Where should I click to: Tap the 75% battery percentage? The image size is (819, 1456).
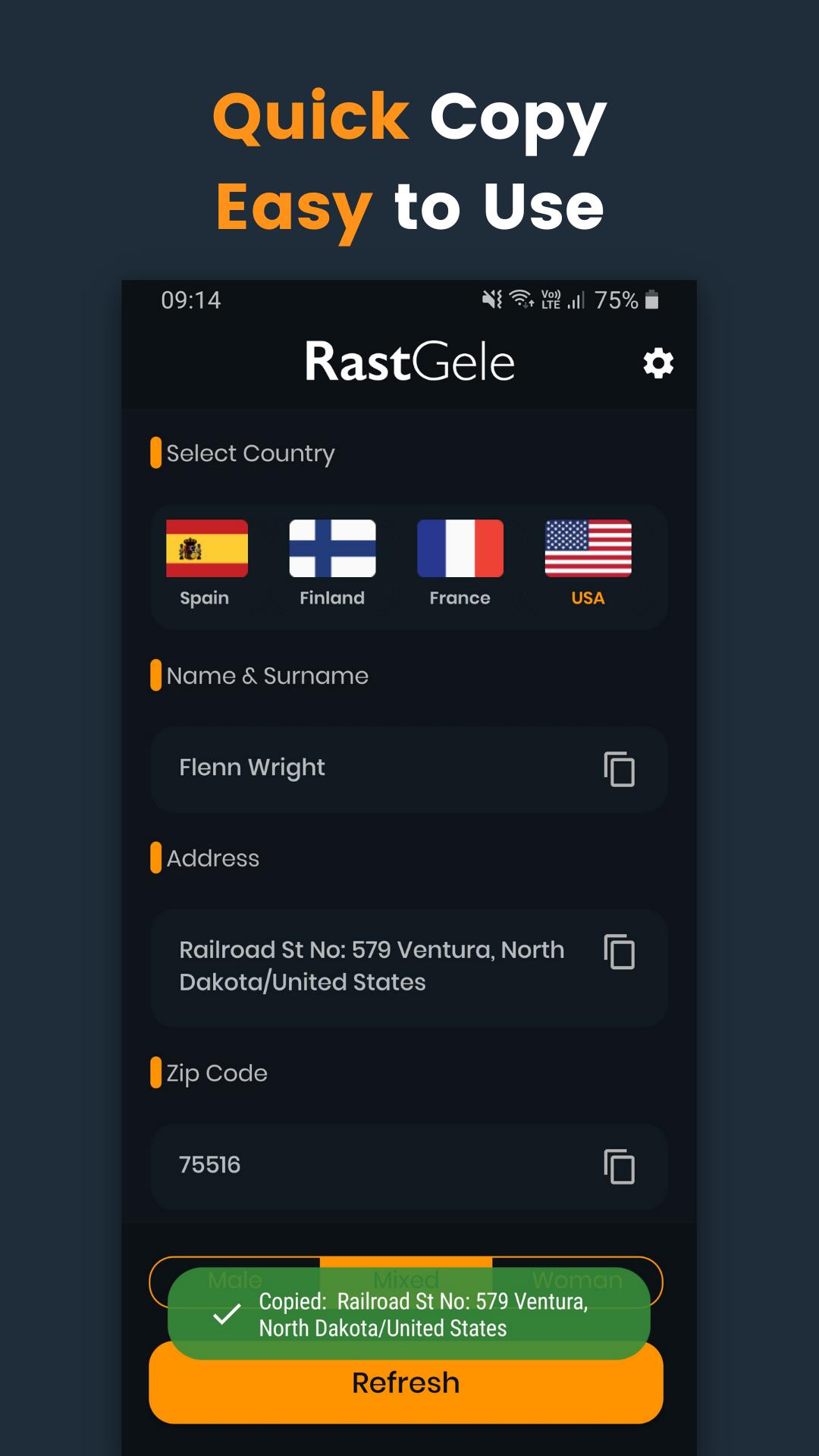pos(616,300)
